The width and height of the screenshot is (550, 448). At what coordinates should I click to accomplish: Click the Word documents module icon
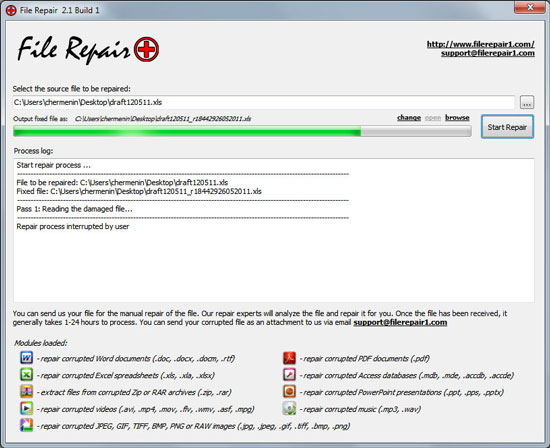tap(27, 358)
